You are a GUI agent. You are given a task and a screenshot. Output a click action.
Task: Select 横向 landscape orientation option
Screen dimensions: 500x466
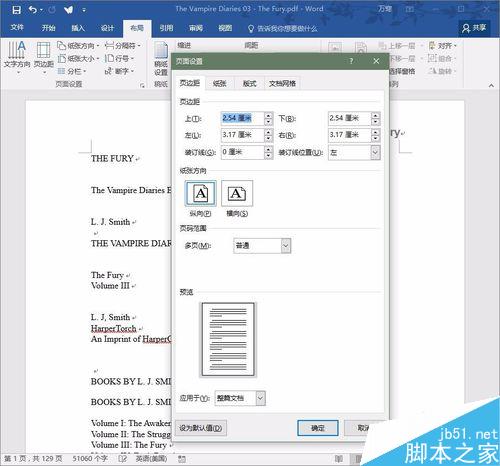(237, 193)
